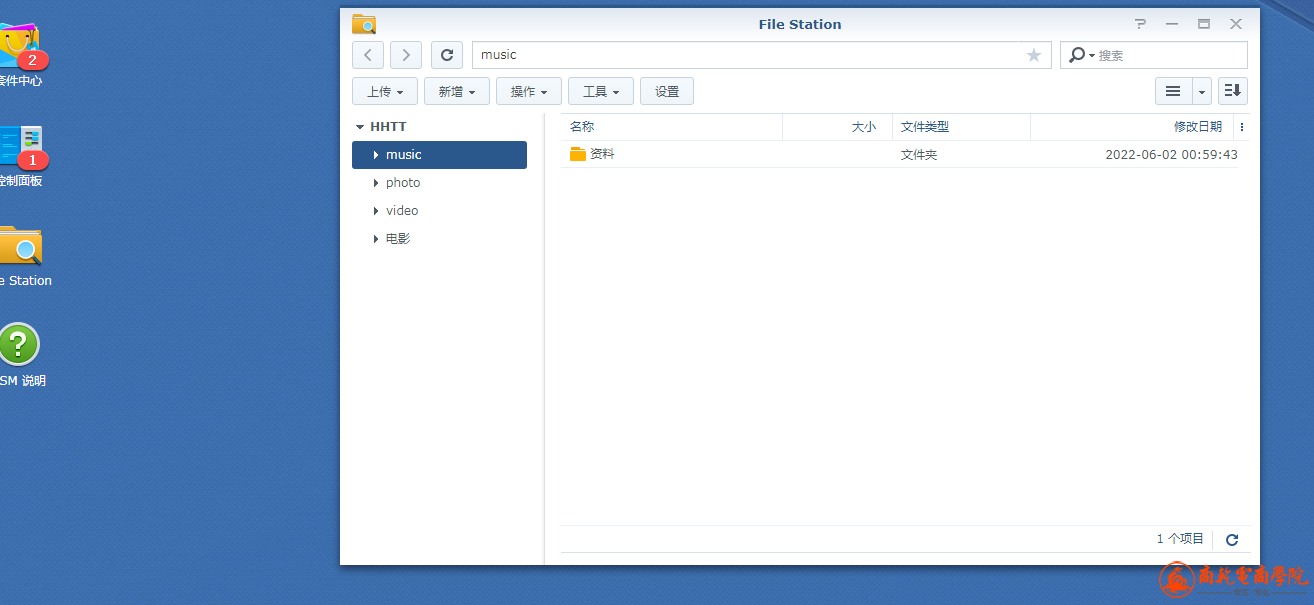Open column options three-dot menu

tap(1242, 127)
